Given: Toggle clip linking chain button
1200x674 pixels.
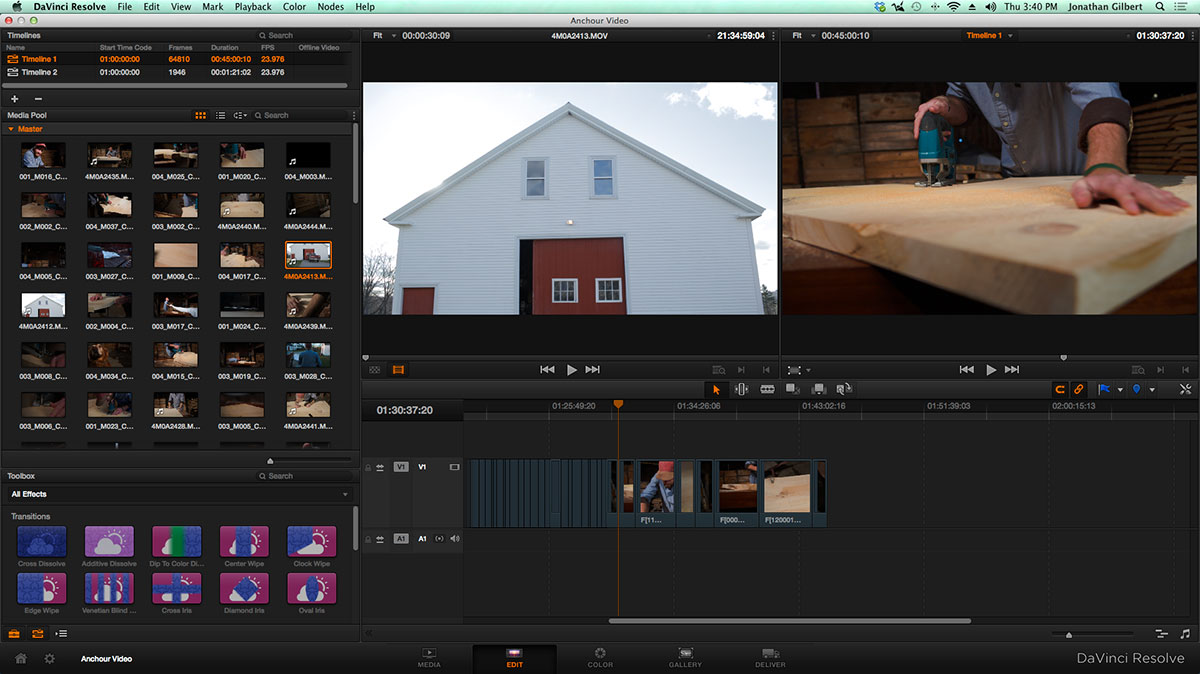Looking at the screenshot, I should [x=1079, y=389].
